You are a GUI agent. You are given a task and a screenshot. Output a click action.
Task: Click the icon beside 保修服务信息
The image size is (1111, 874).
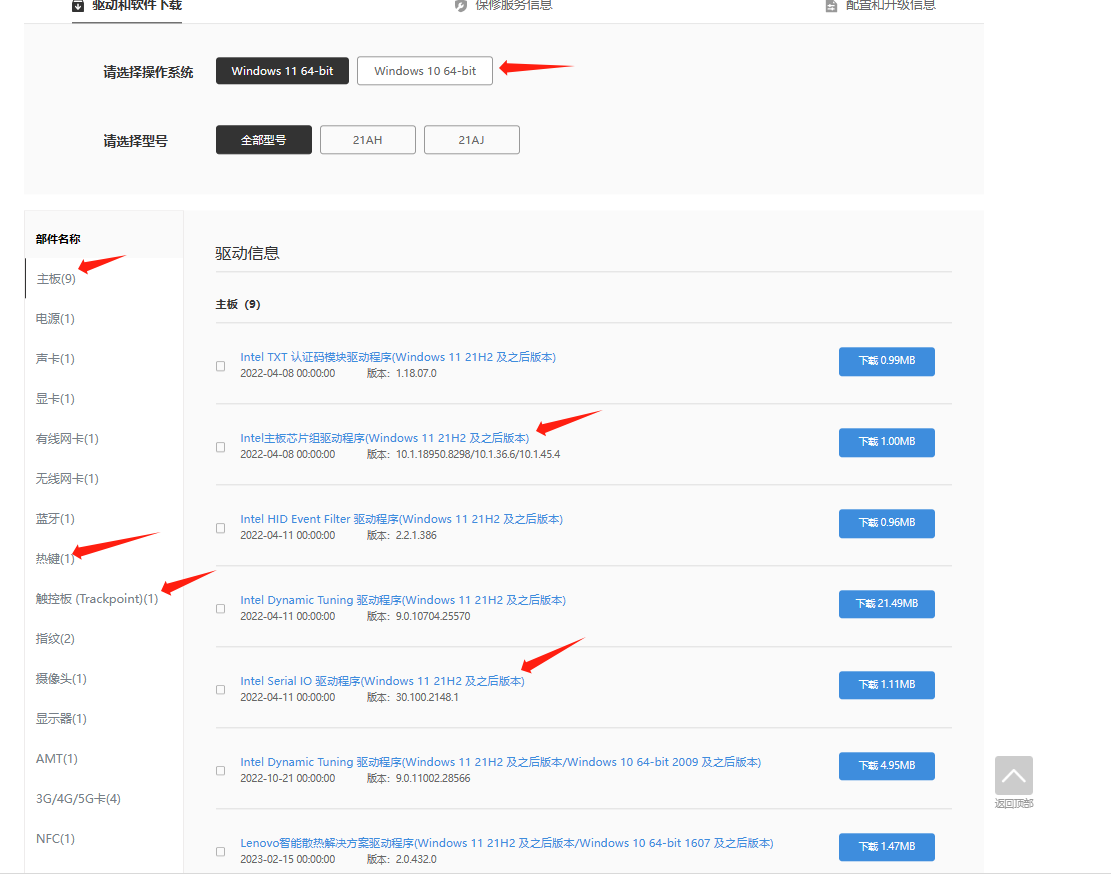(x=460, y=5)
